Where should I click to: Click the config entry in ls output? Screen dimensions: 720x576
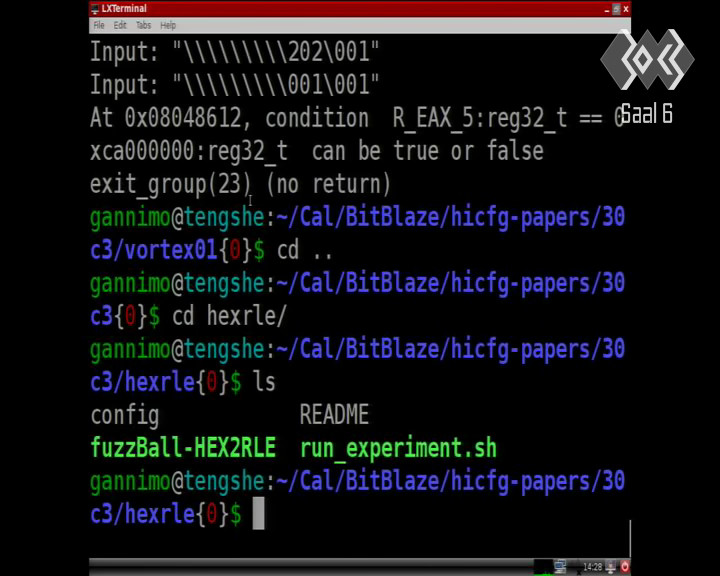125,415
